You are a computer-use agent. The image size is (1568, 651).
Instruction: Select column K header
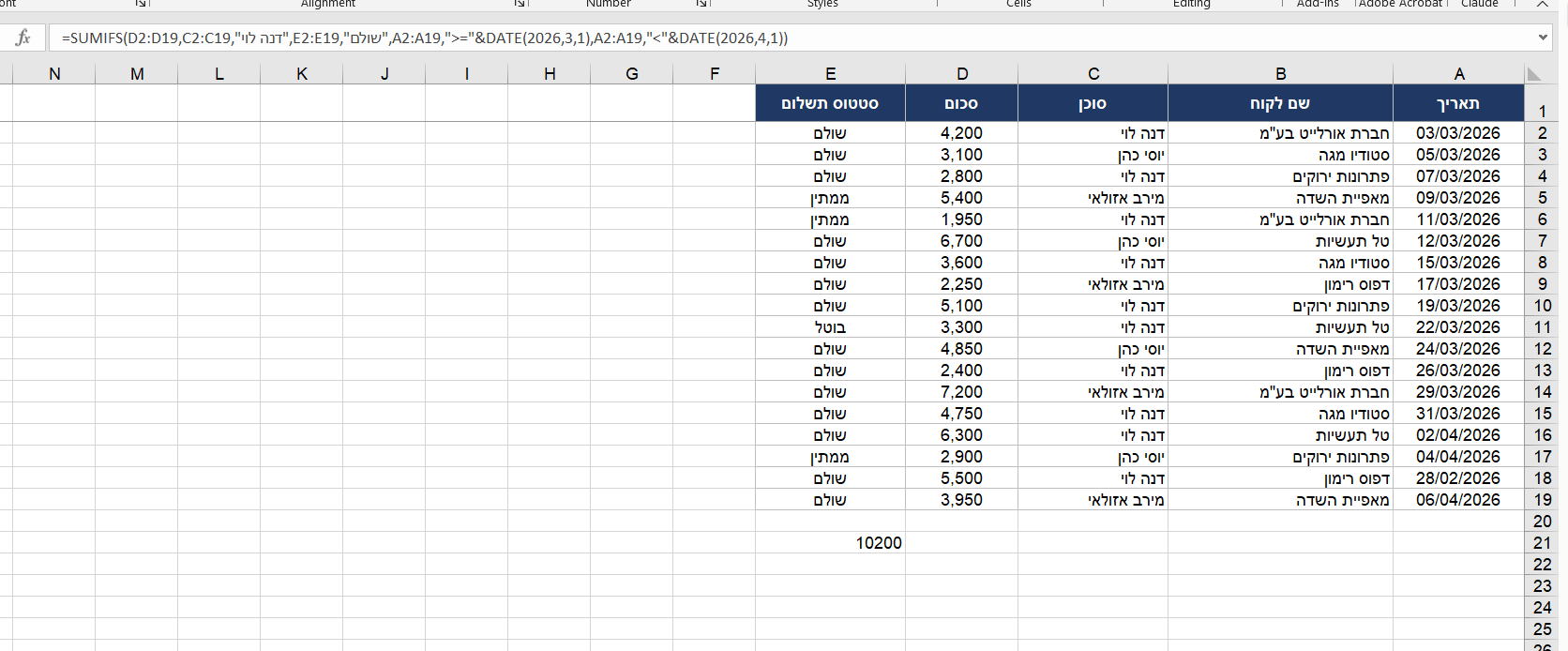[302, 74]
